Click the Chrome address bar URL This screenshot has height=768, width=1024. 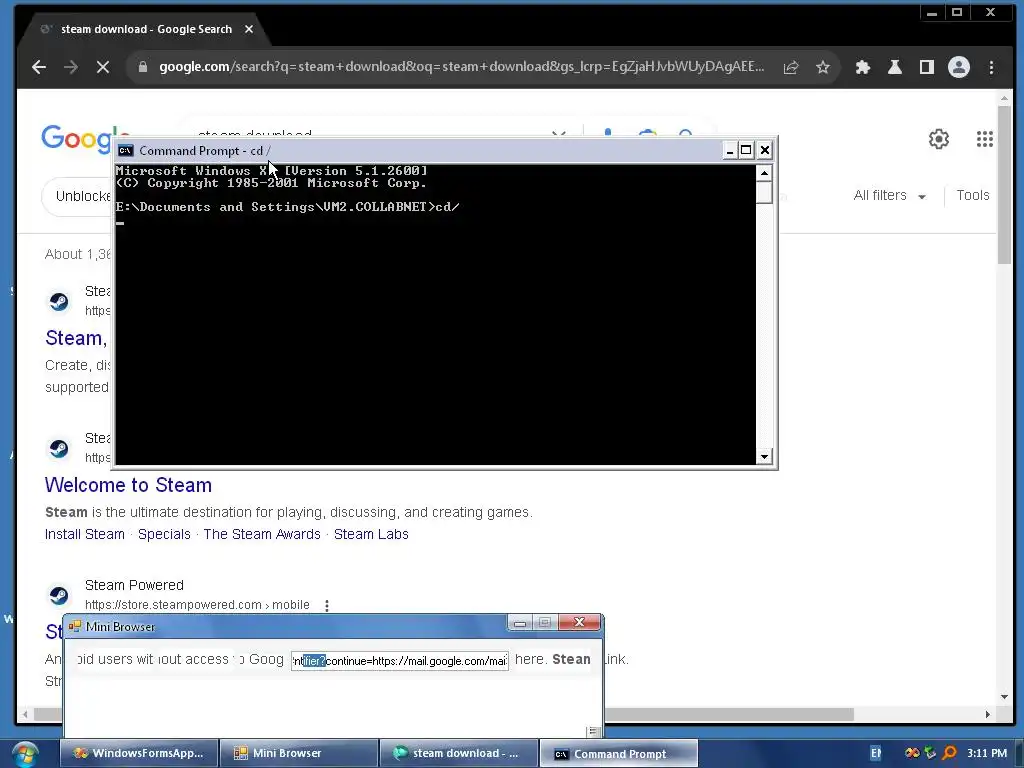(x=461, y=67)
